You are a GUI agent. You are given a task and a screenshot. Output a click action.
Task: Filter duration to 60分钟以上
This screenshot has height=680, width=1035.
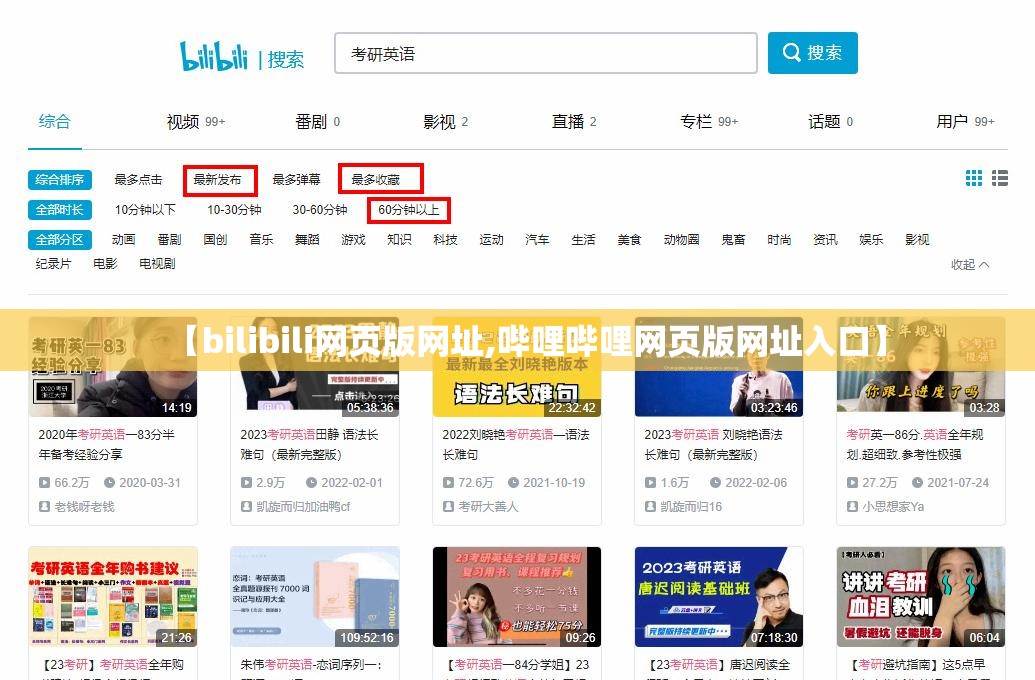coord(409,210)
